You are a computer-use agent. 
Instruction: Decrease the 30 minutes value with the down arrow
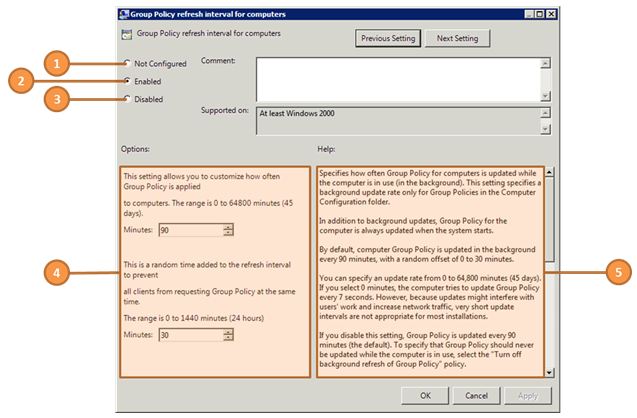click(x=228, y=338)
